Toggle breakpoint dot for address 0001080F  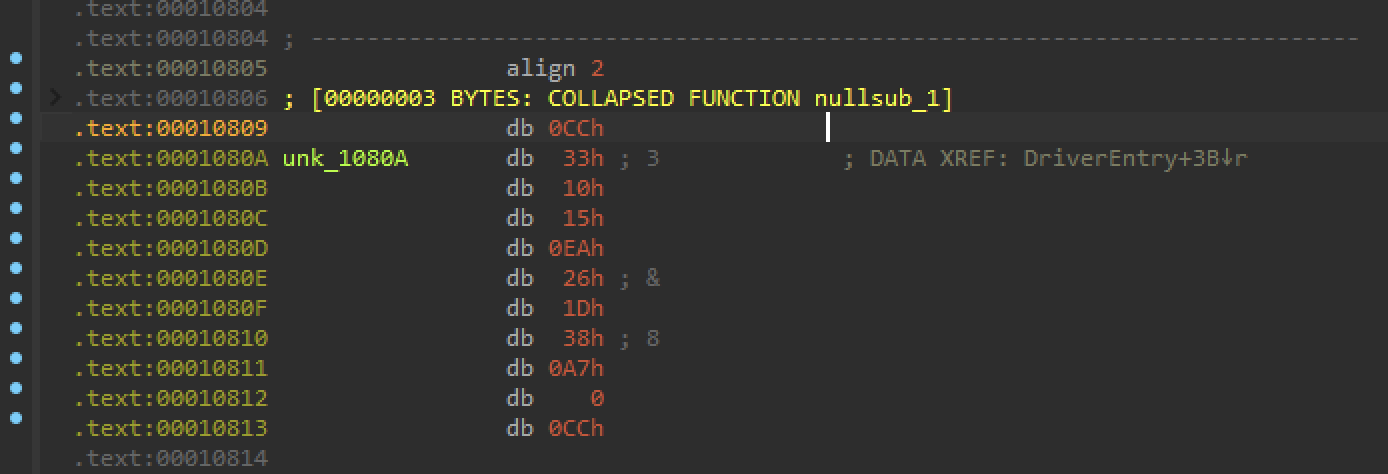point(16,298)
